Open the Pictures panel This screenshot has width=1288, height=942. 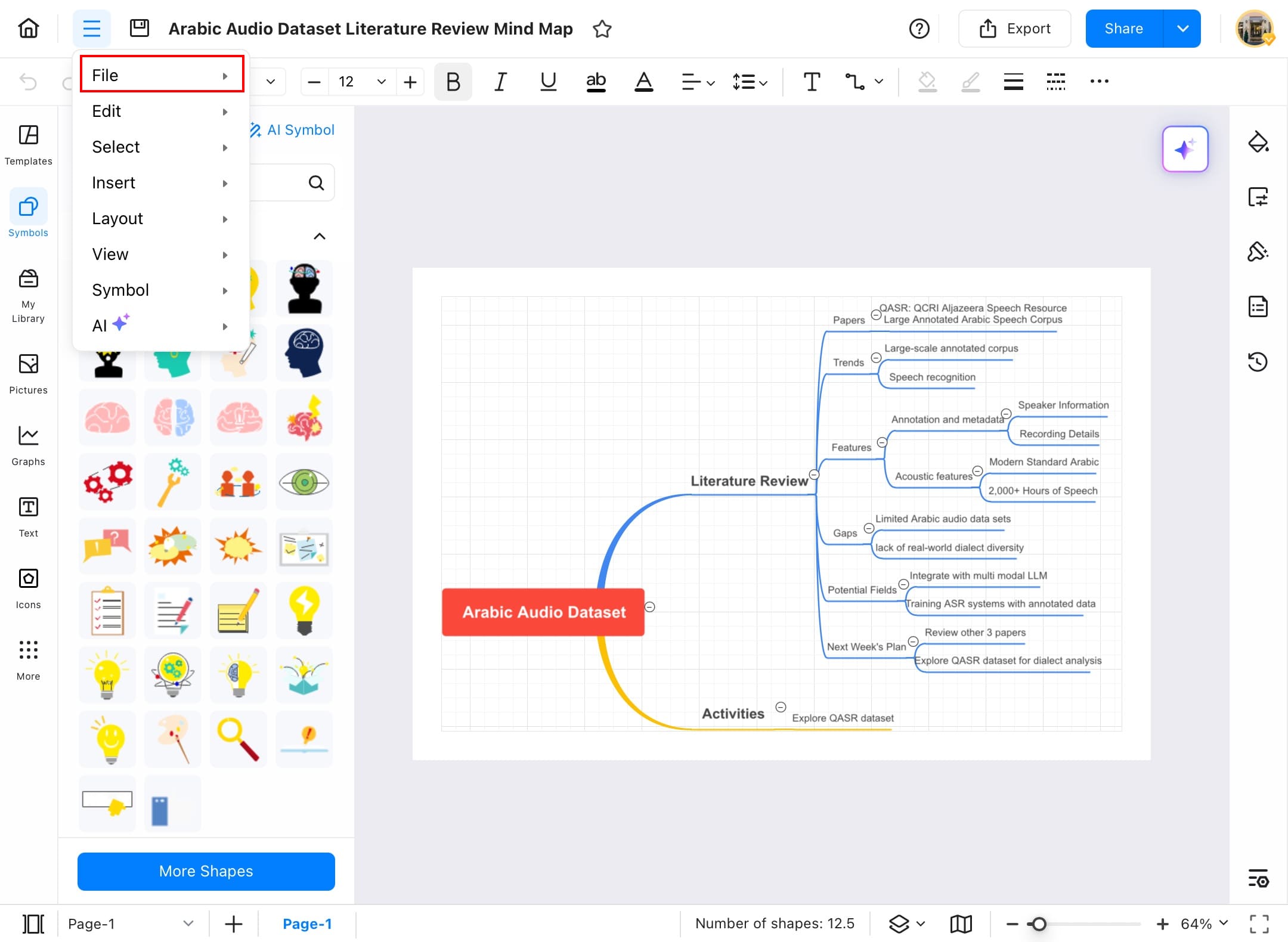point(28,374)
